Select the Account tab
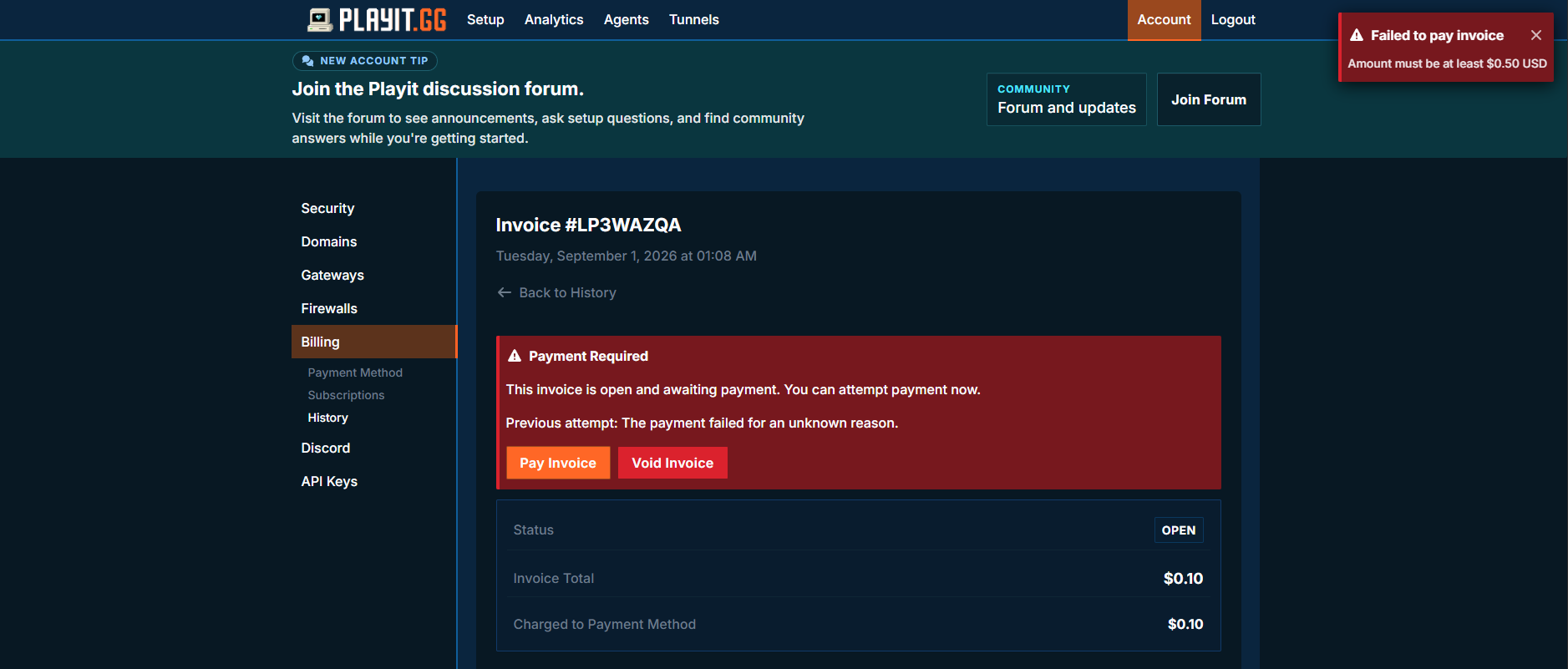The width and height of the screenshot is (1568, 669). point(1164,19)
